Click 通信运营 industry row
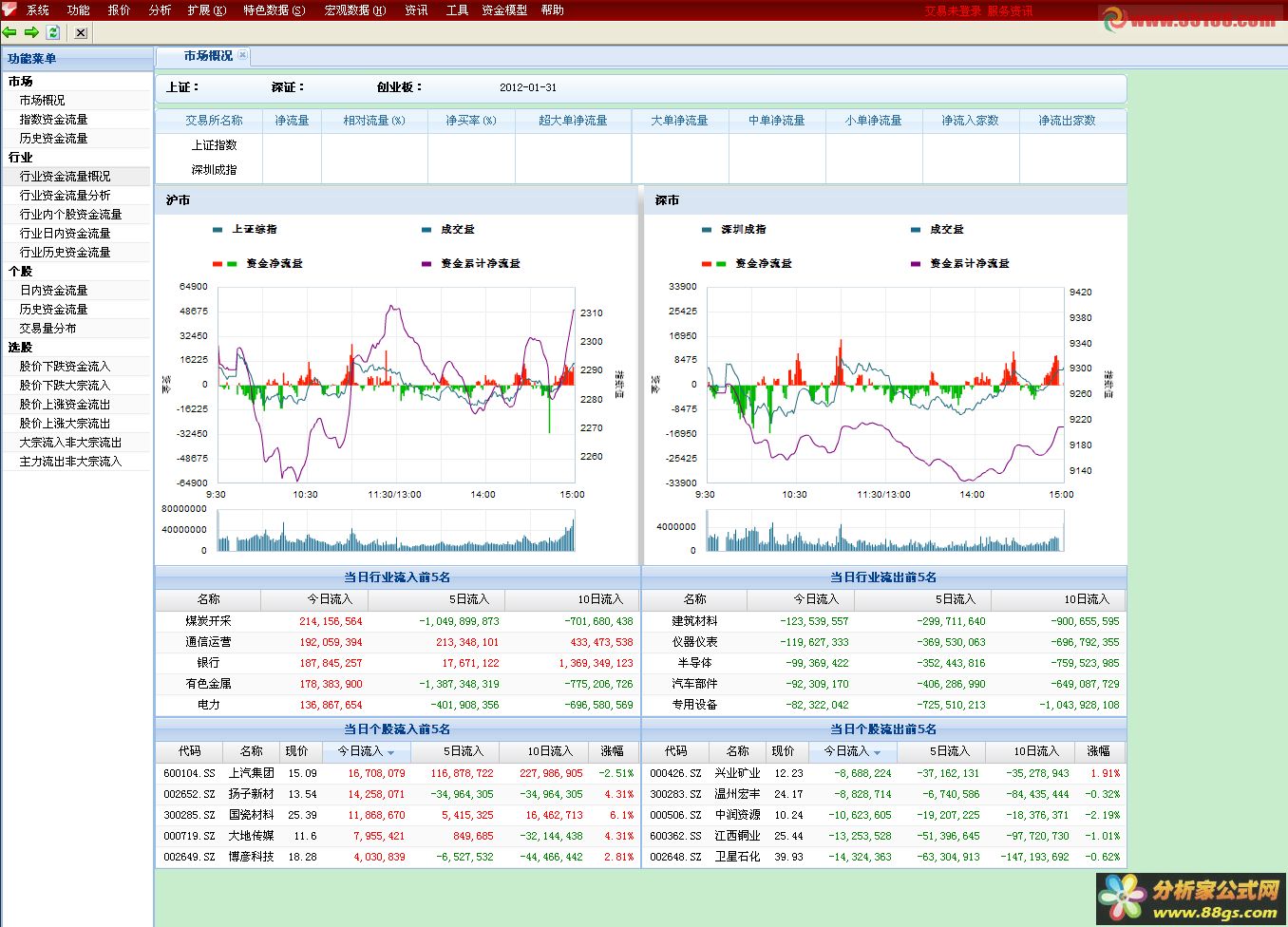Screen dimensions: 1288x927 coord(397,642)
